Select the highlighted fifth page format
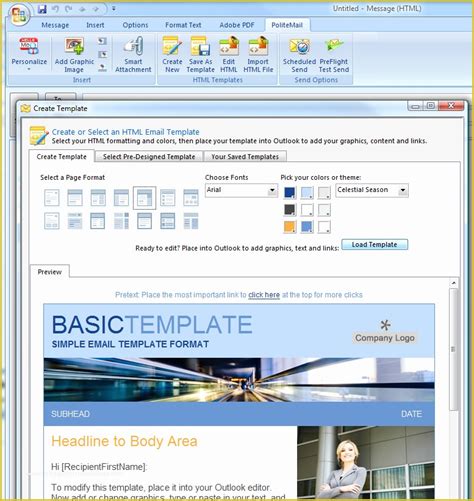 coord(145,198)
